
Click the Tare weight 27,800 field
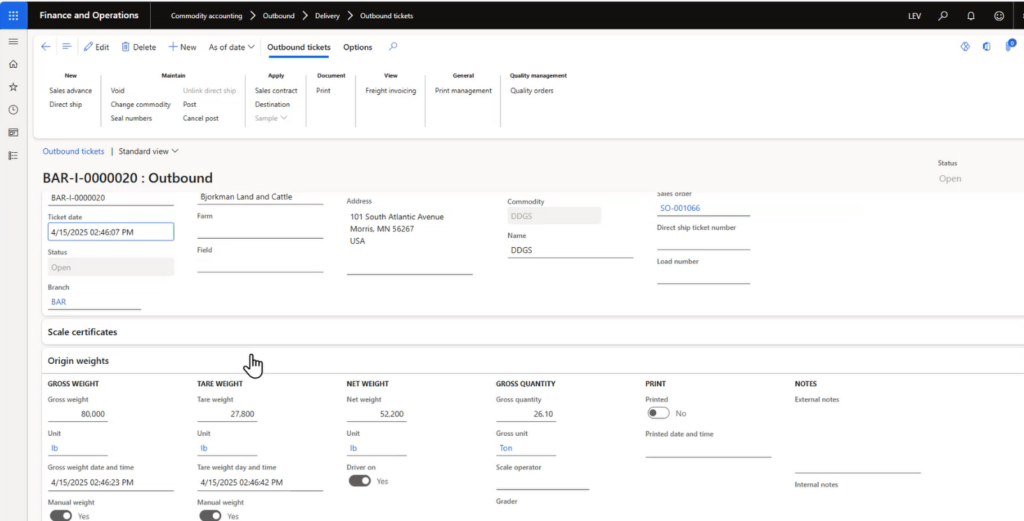(x=227, y=414)
